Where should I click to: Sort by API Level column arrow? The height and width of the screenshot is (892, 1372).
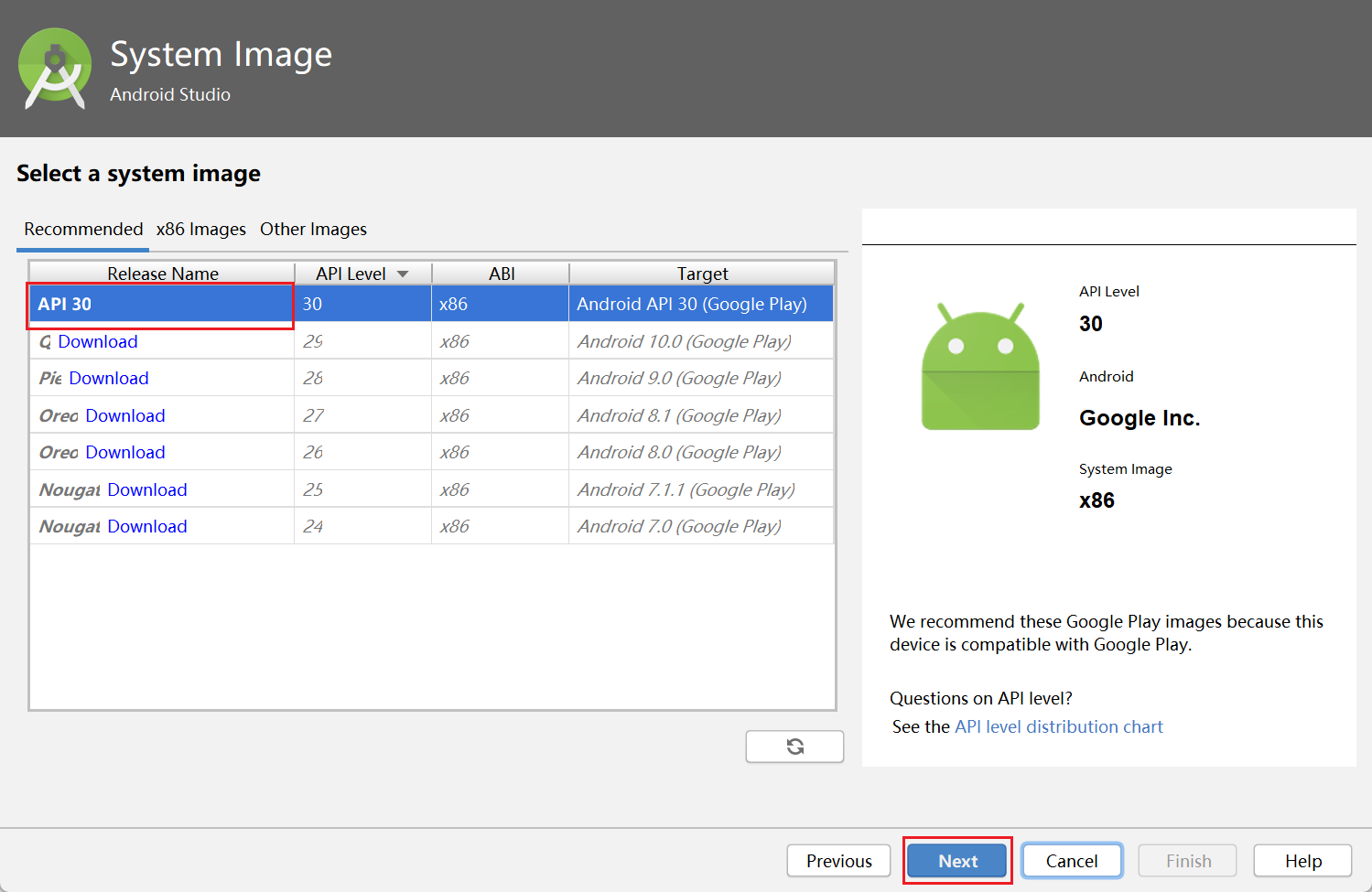[403, 274]
